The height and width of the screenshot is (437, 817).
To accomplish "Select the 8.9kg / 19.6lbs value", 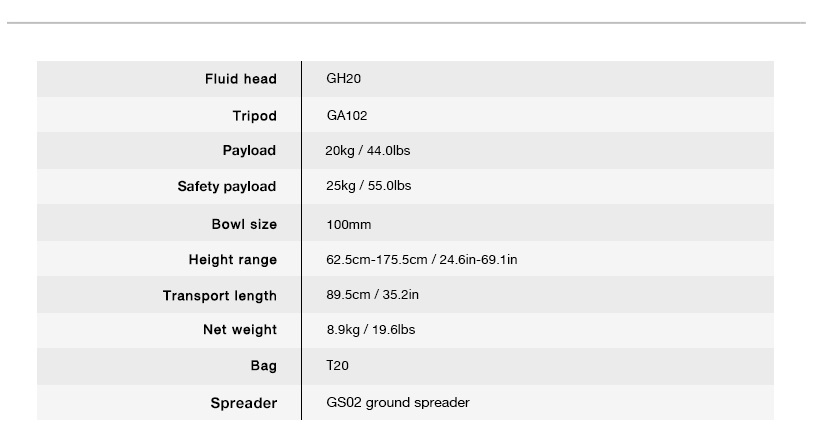I will click(x=370, y=330).
